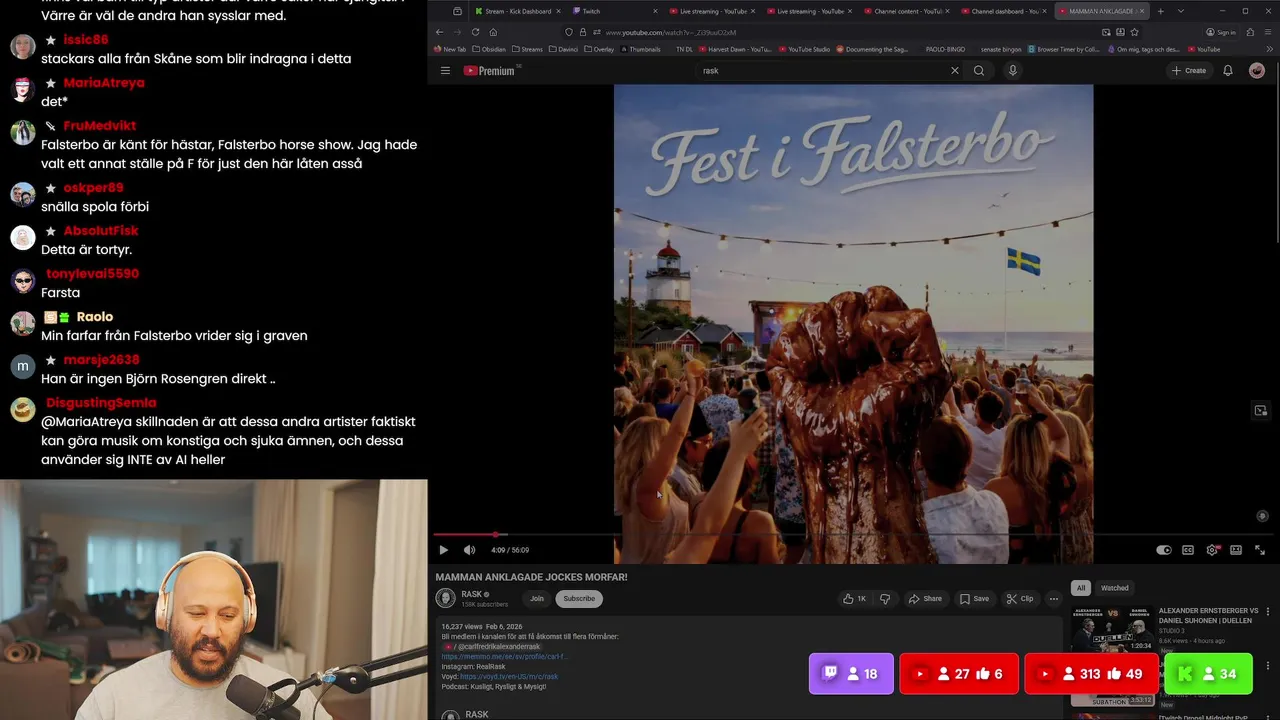Screen dimensions: 1280x720
Task: Switch to the Channel dashboard - YouTube tab
Action: (x=1003, y=11)
